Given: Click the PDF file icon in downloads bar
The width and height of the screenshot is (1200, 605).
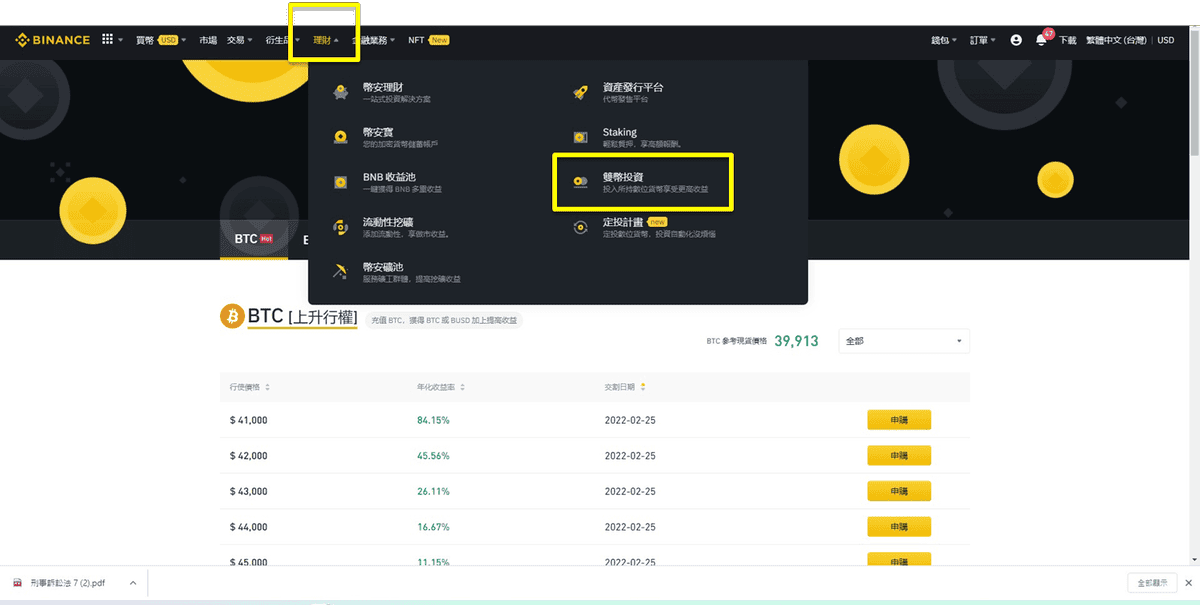Looking at the screenshot, I should 17,582.
